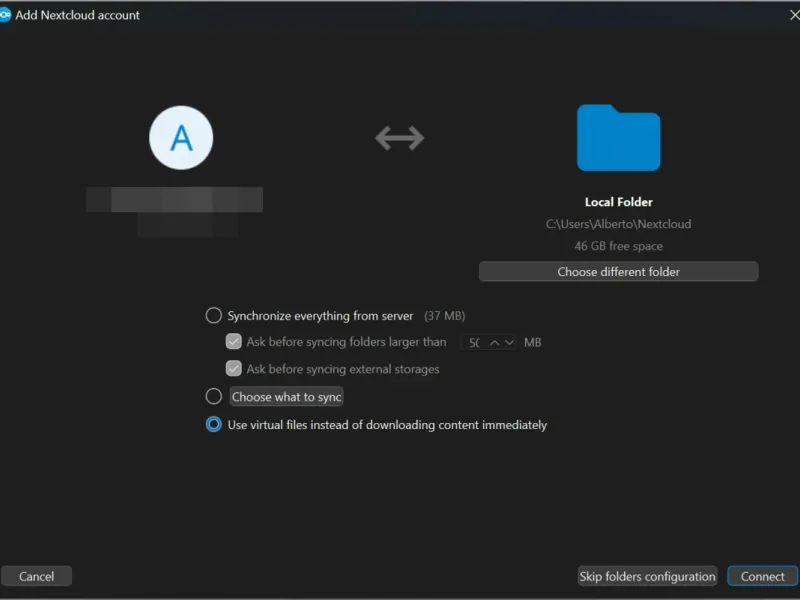Click the Connect button
Screen dimensions: 800x600
point(762,577)
